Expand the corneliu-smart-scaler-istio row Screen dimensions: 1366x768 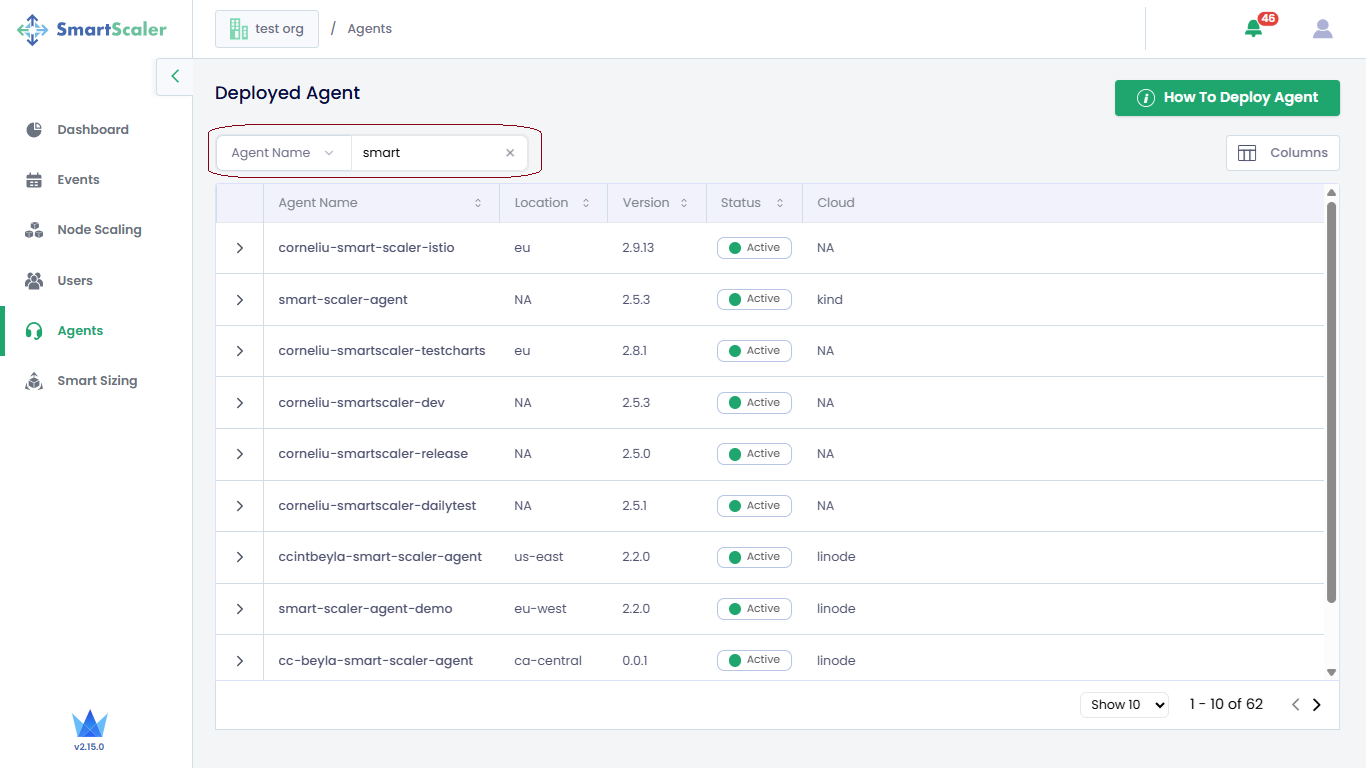click(x=240, y=248)
